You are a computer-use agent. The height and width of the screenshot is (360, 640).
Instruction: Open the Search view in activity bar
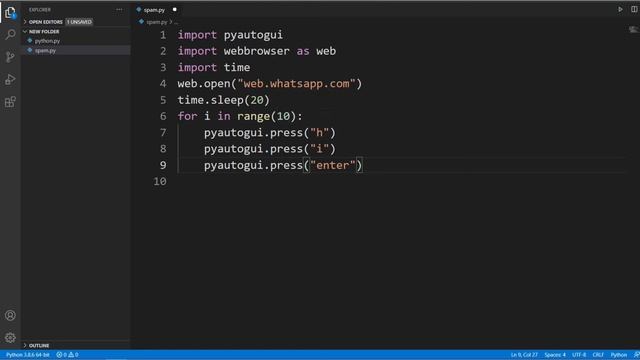point(10,34)
